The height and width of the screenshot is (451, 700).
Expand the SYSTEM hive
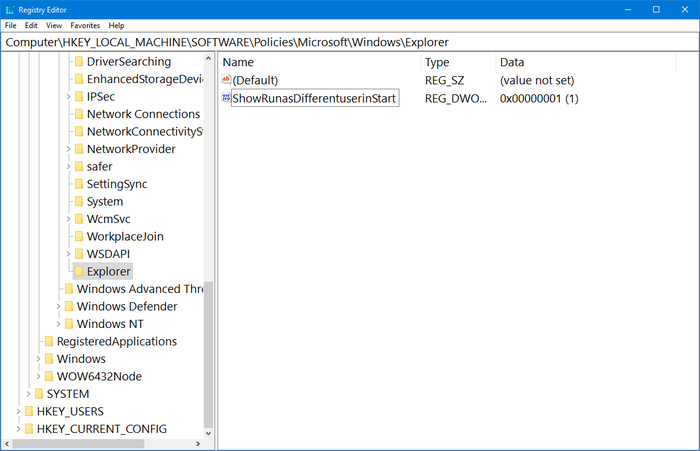pyautogui.click(x=28, y=393)
